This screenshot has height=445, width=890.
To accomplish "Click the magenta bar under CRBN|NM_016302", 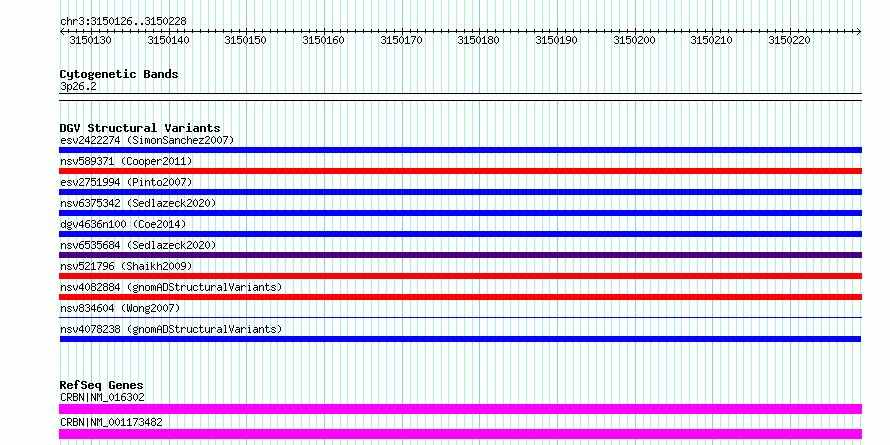I will (460, 409).
